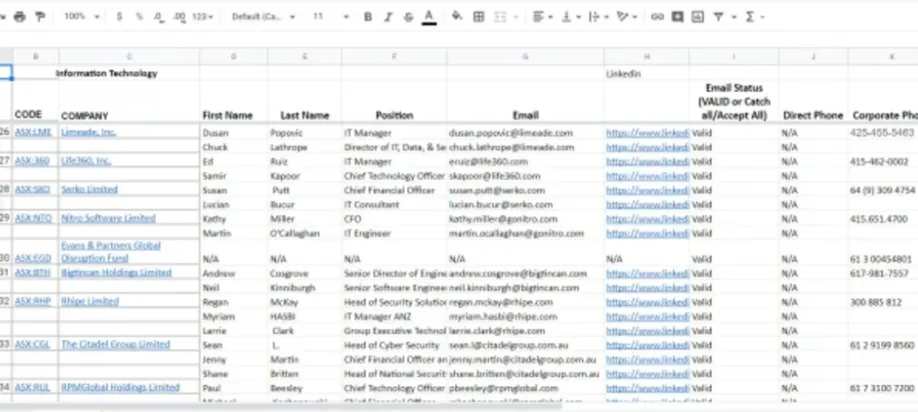Viewport: 918px width, 412px height.
Task: Open the vertical align dropdown
Action: 570,17
